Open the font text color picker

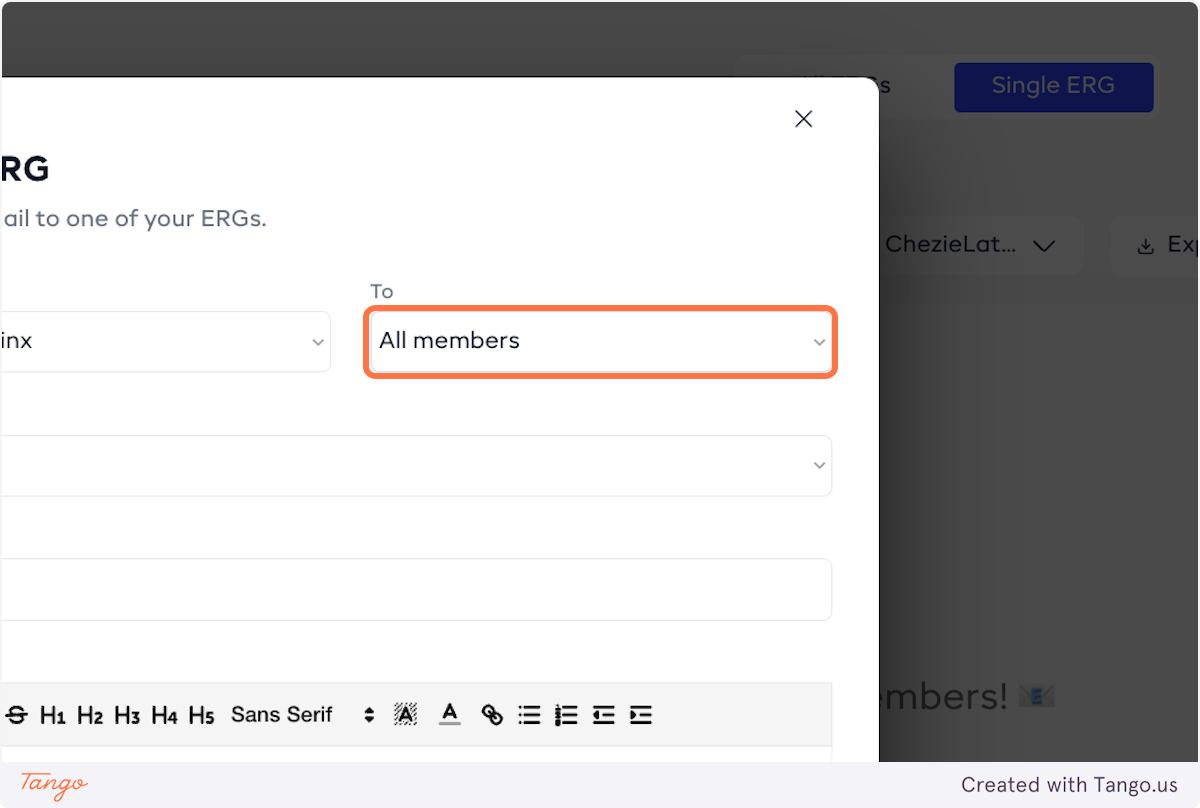coord(450,715)
